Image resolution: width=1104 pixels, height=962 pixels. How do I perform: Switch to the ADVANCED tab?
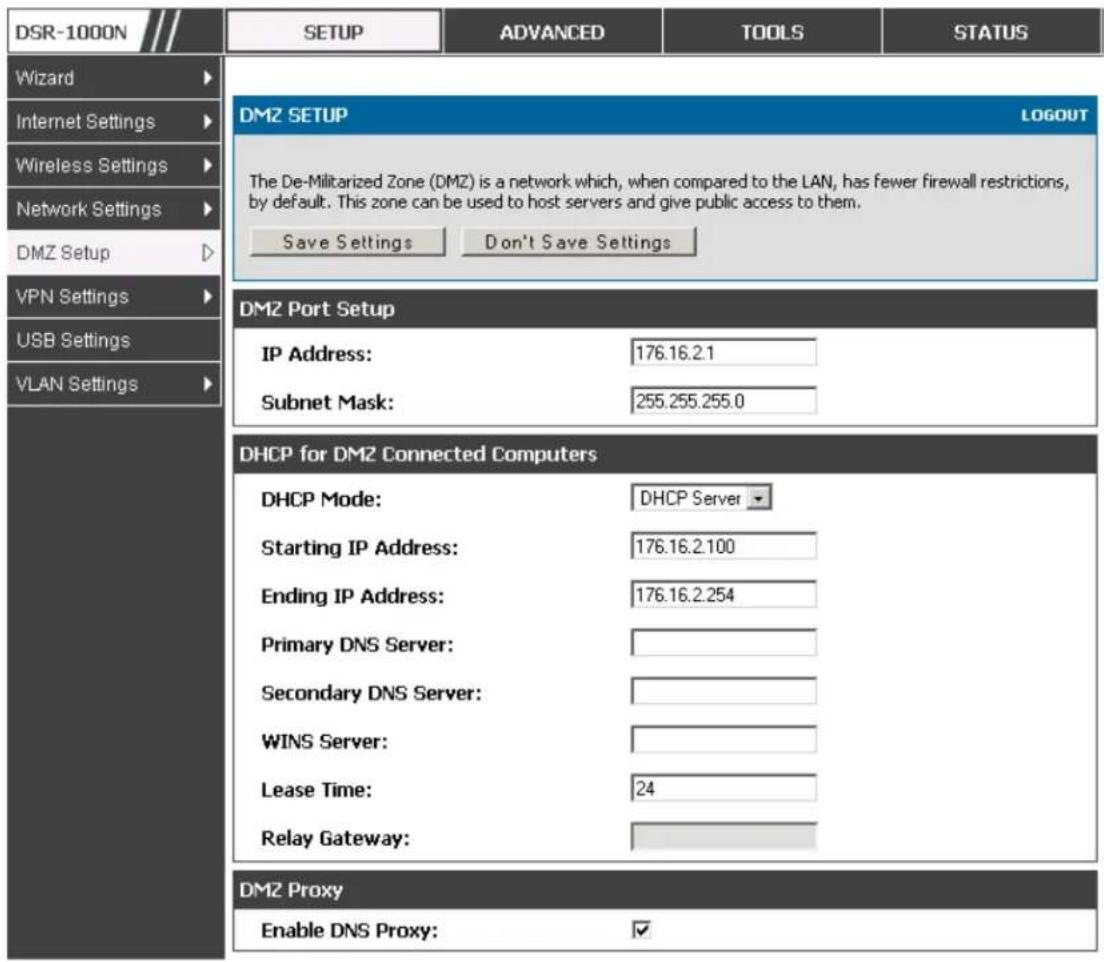pyautogui.click(x=552, y=32)
